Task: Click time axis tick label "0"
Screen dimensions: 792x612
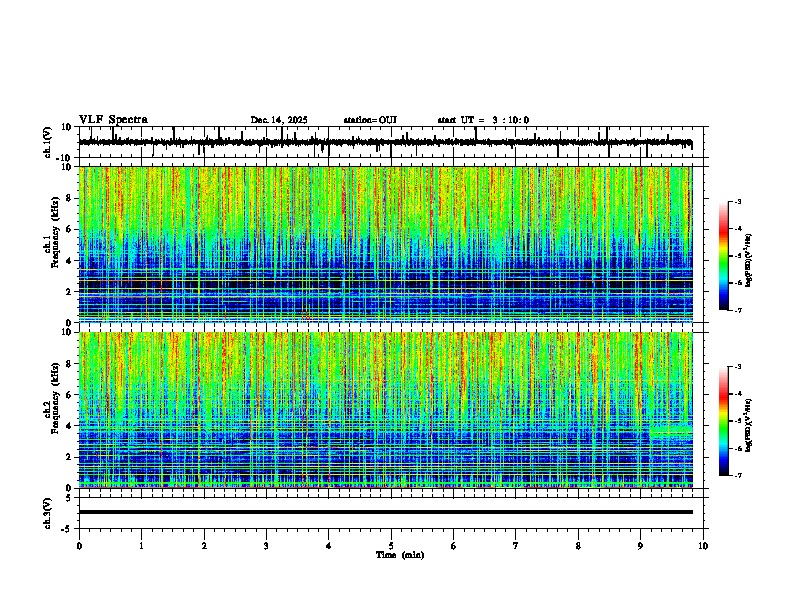Action: (x=79, y=546)
